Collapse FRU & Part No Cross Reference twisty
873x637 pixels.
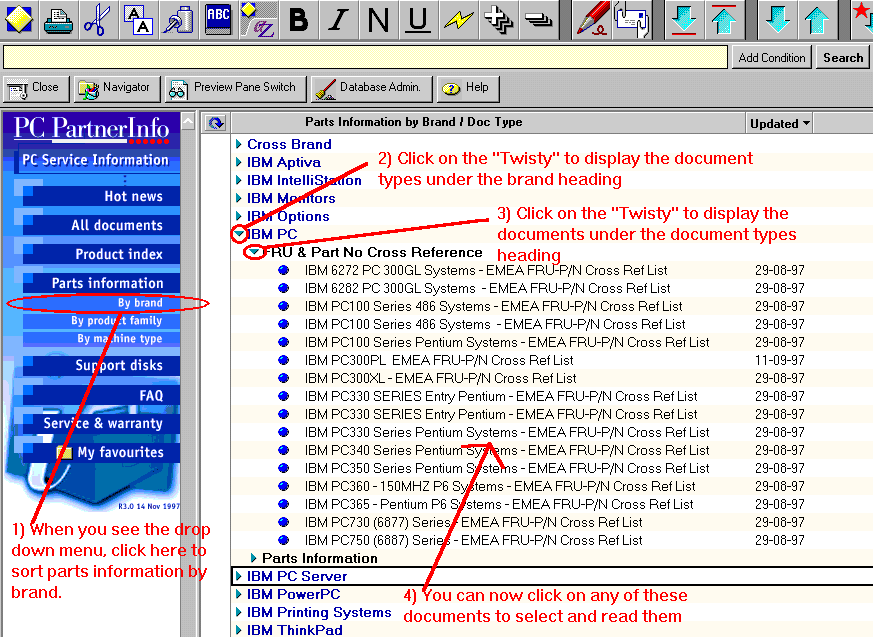tap(255, 253)
